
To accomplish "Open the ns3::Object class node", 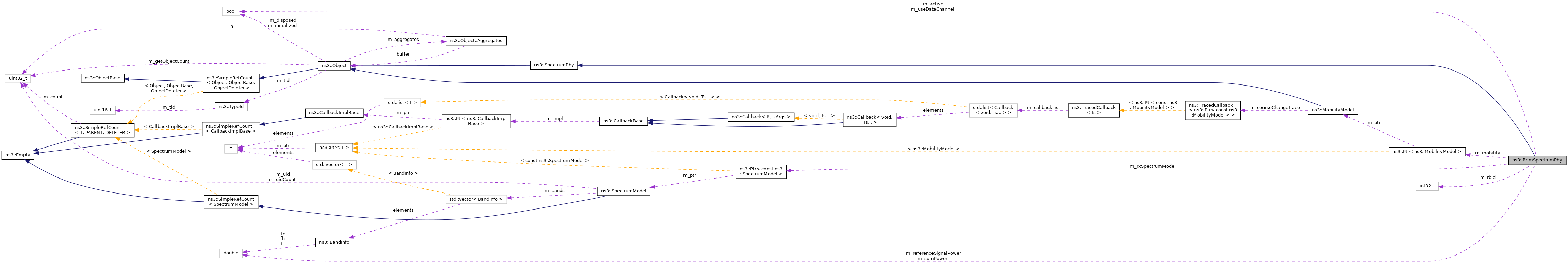I will [x=334, y=65].
